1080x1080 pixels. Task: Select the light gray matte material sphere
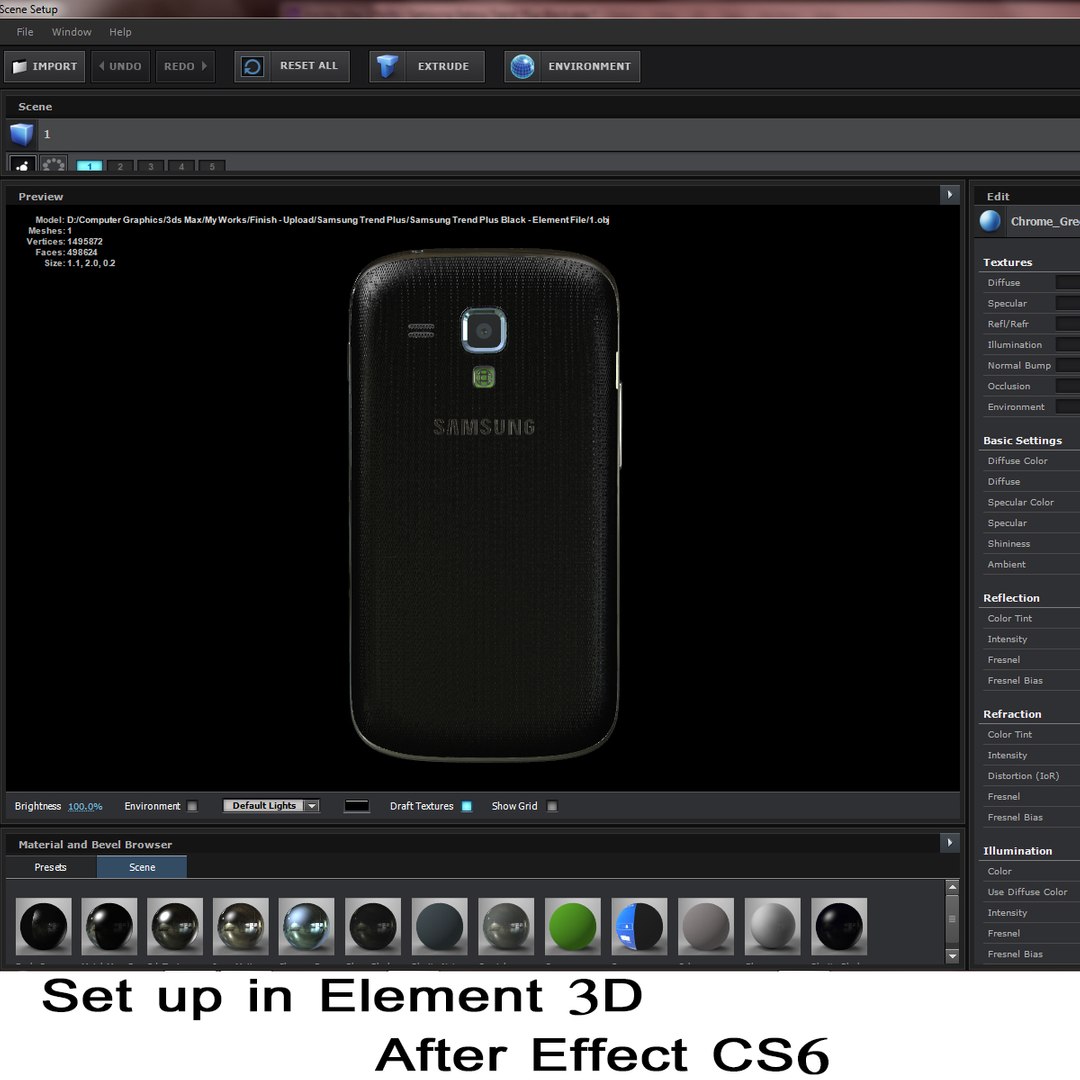(772, 926)
